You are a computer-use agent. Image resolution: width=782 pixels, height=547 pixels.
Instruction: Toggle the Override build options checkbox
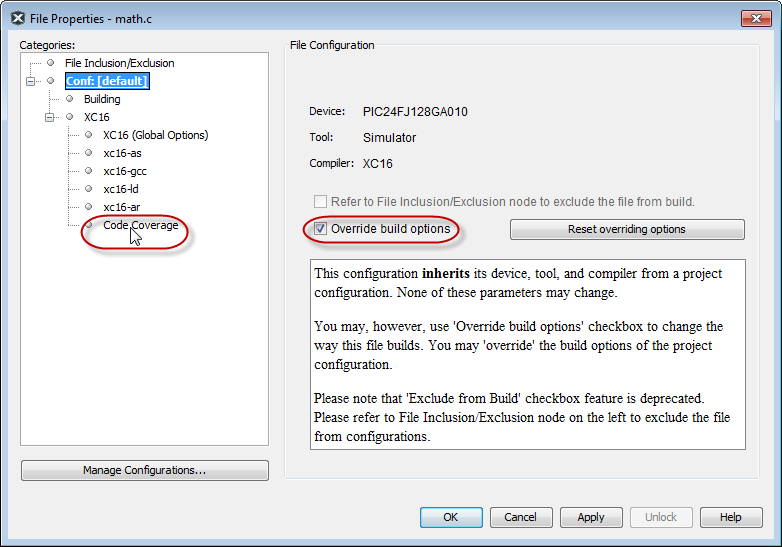click(320, 229)
